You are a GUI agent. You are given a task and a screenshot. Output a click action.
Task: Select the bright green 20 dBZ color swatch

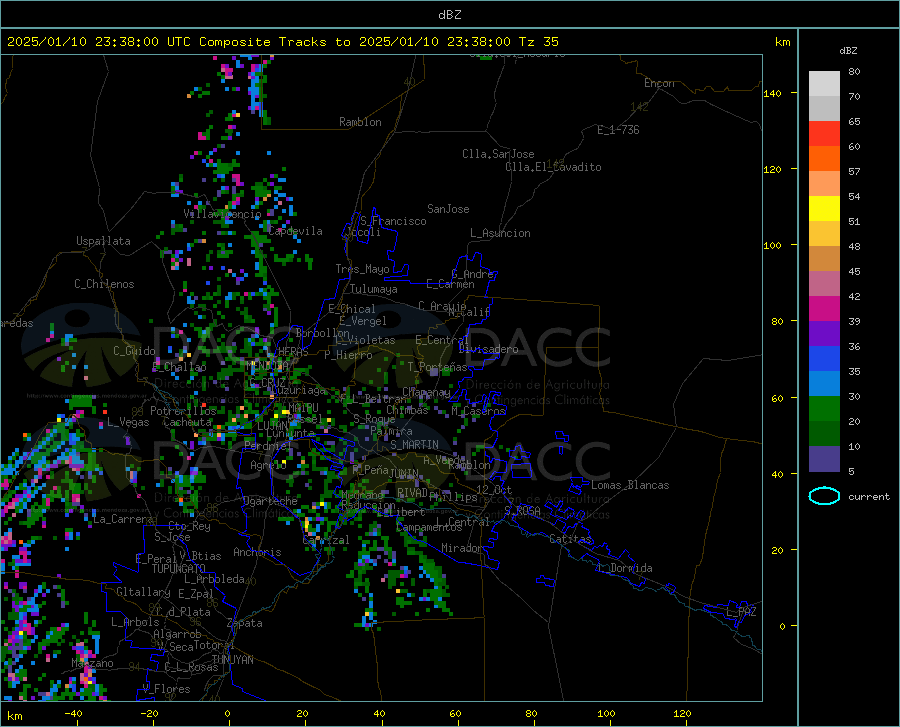click(824, 409)
